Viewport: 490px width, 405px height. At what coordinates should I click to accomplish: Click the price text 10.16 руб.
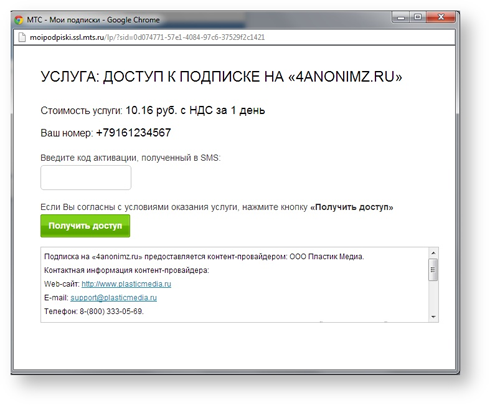pos(151,110)
